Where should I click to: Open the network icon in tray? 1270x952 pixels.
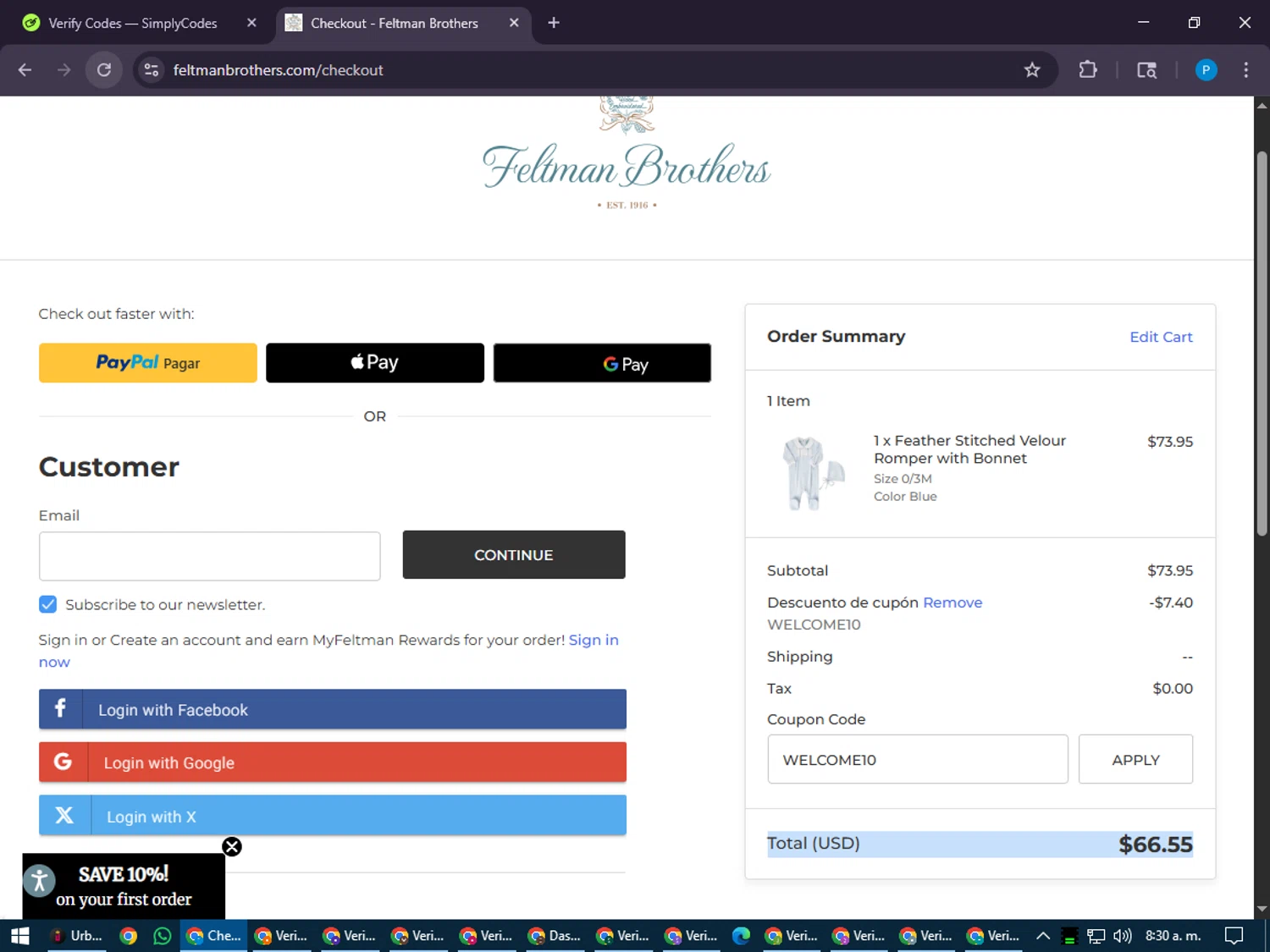[1096, 936]
